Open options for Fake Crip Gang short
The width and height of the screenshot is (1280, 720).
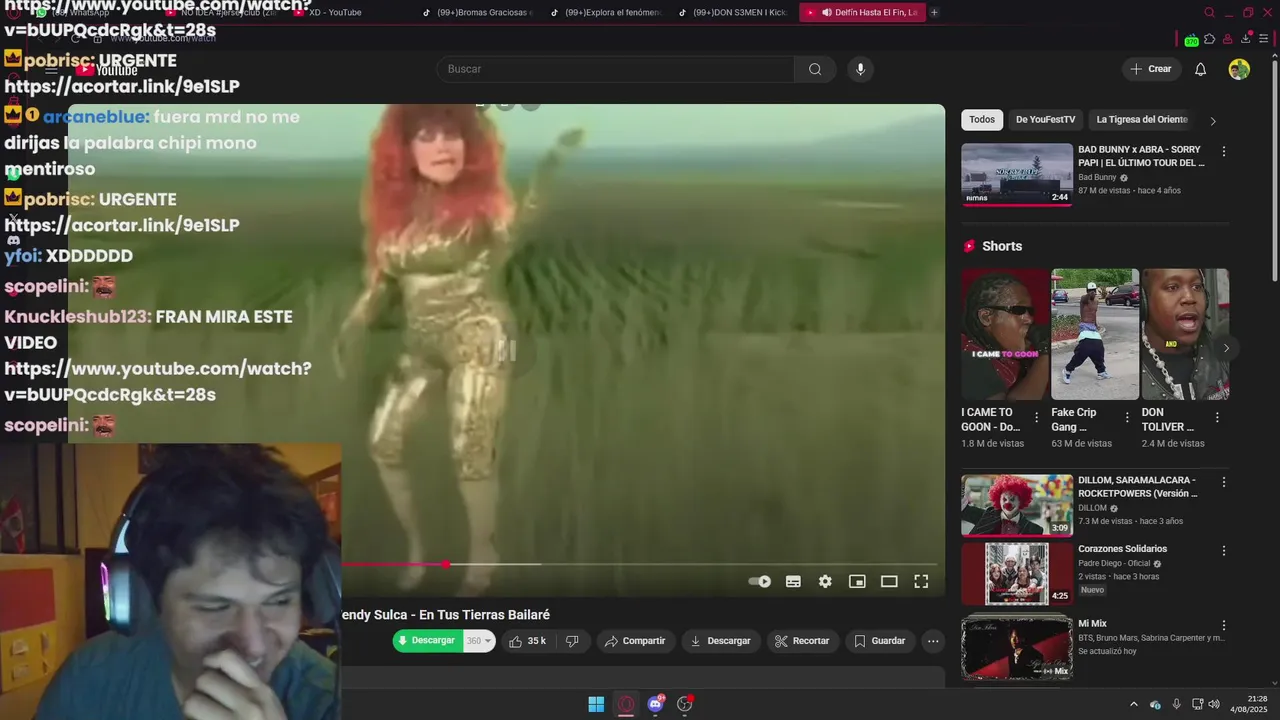coord(1127,418)
